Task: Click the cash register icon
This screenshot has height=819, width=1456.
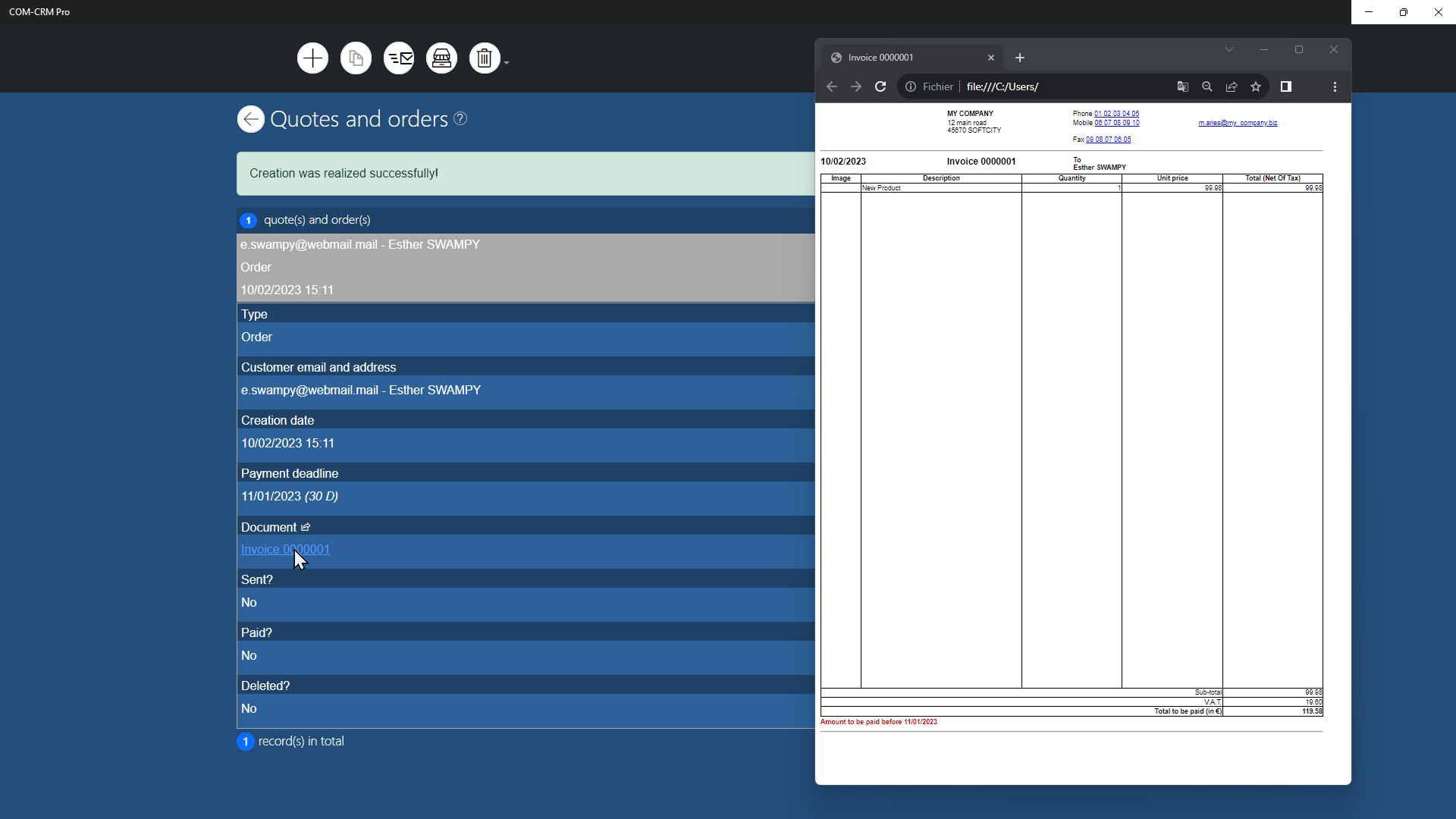Action: pos(441,58)
